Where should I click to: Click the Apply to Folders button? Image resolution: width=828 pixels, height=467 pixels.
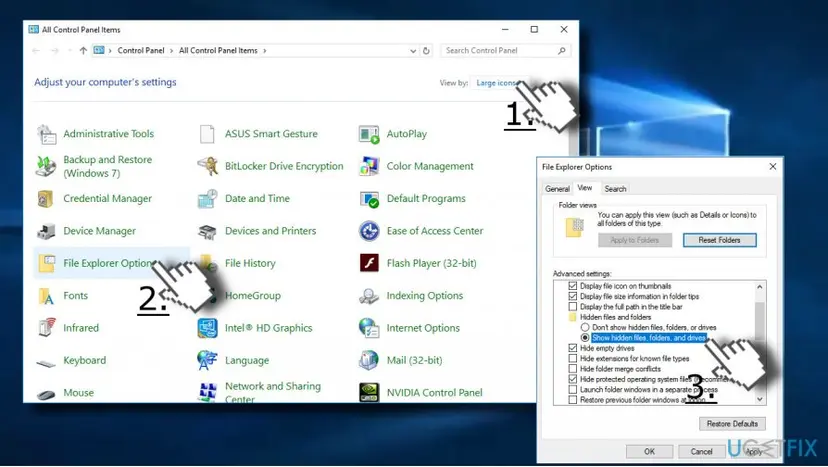pyautogui.click(x=635, y=240)
